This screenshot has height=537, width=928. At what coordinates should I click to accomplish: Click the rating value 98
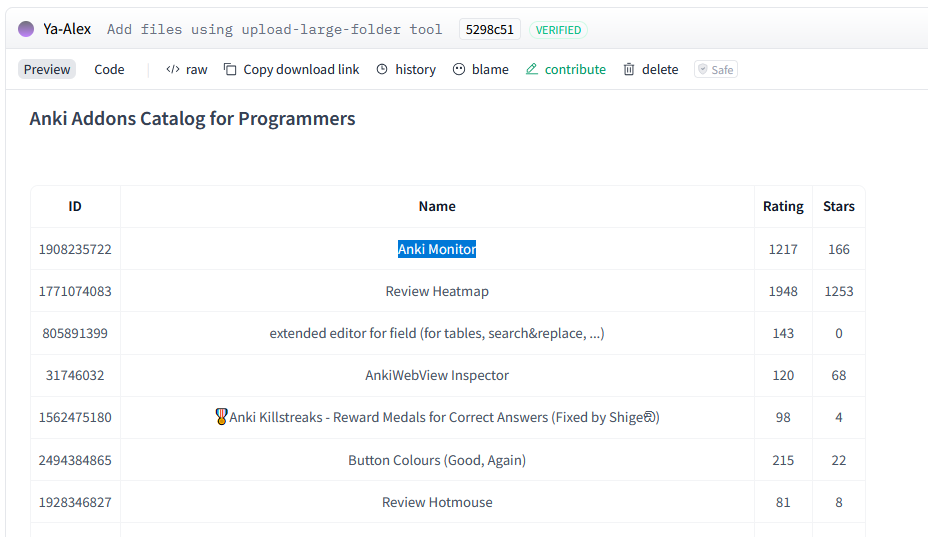pyautogui.click(x=783, y=417)
